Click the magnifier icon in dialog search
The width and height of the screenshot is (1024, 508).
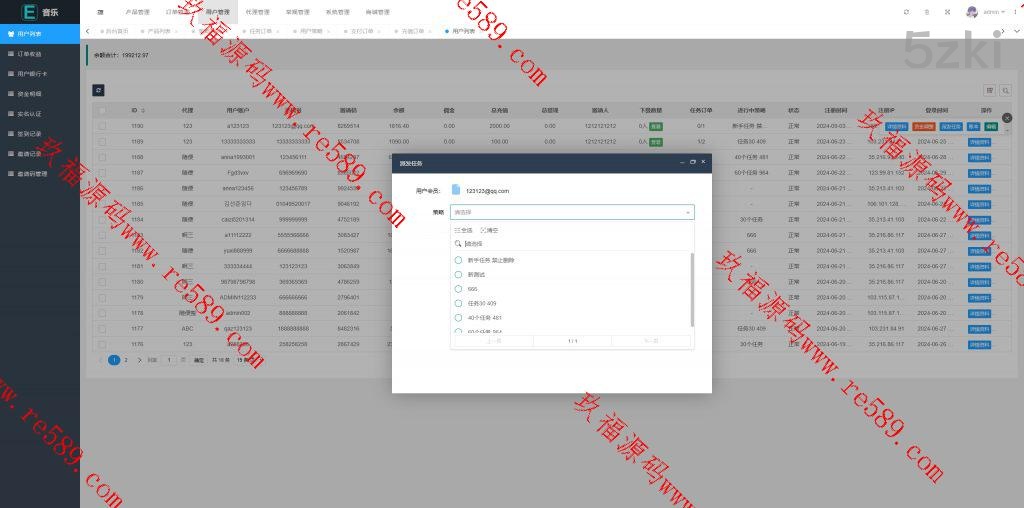[458, 244]
